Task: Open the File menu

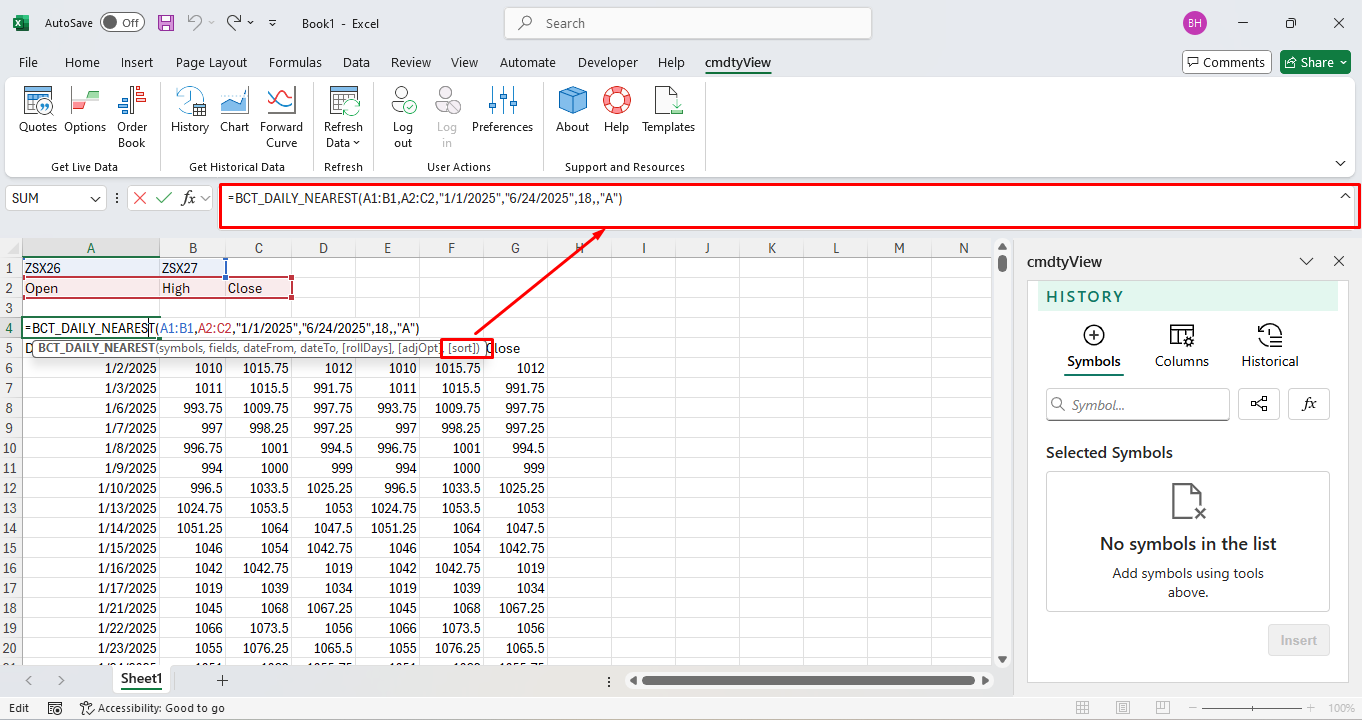Action: [28, 62]
